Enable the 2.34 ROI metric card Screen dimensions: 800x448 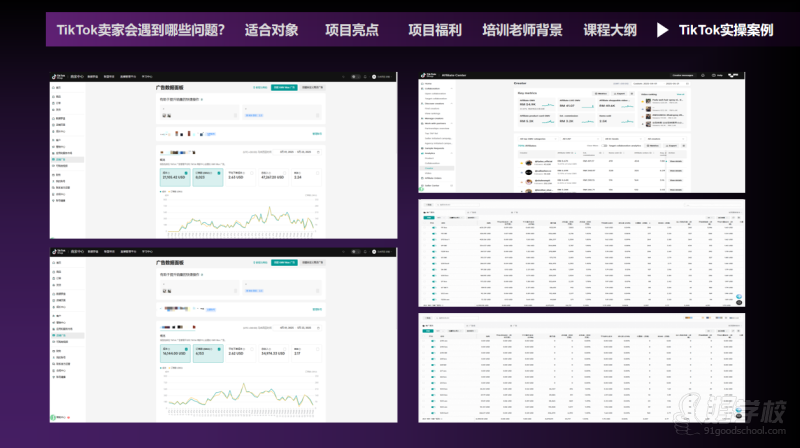(x=307, y=177)
